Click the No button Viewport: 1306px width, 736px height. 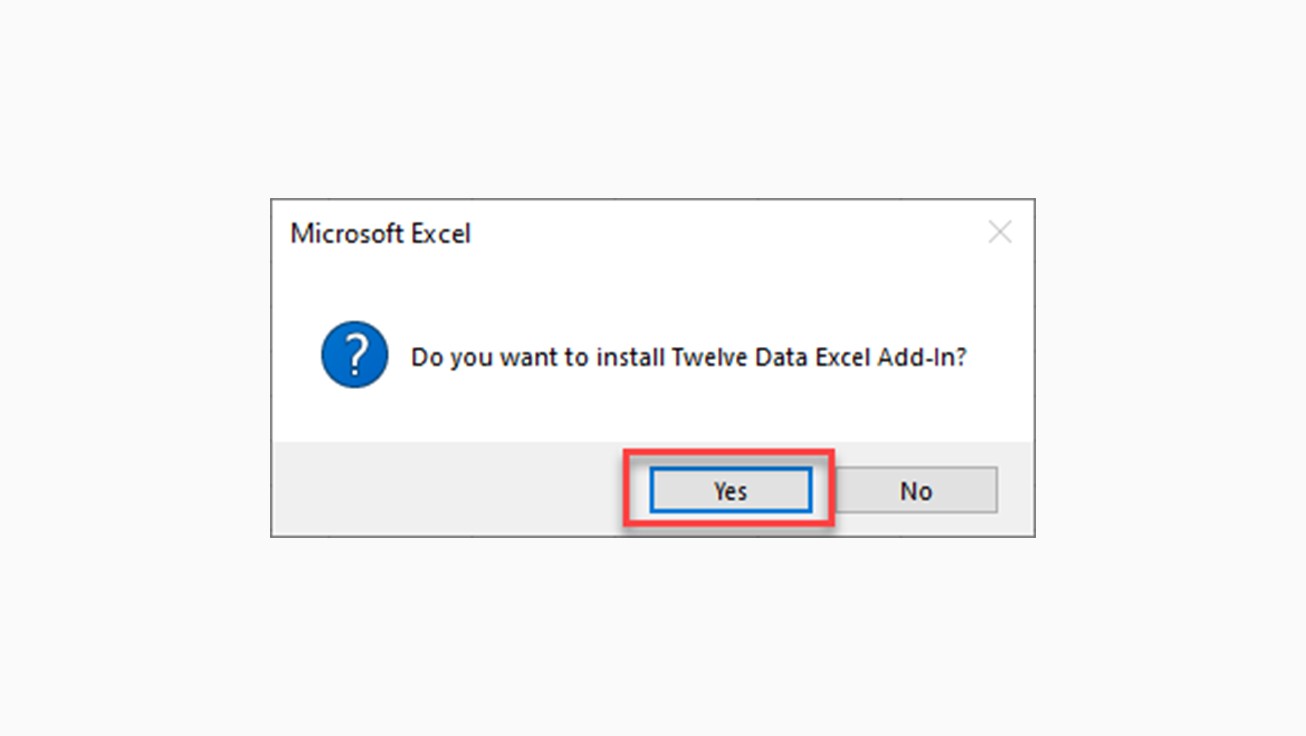pyautogui.click(x=916, y=491)
